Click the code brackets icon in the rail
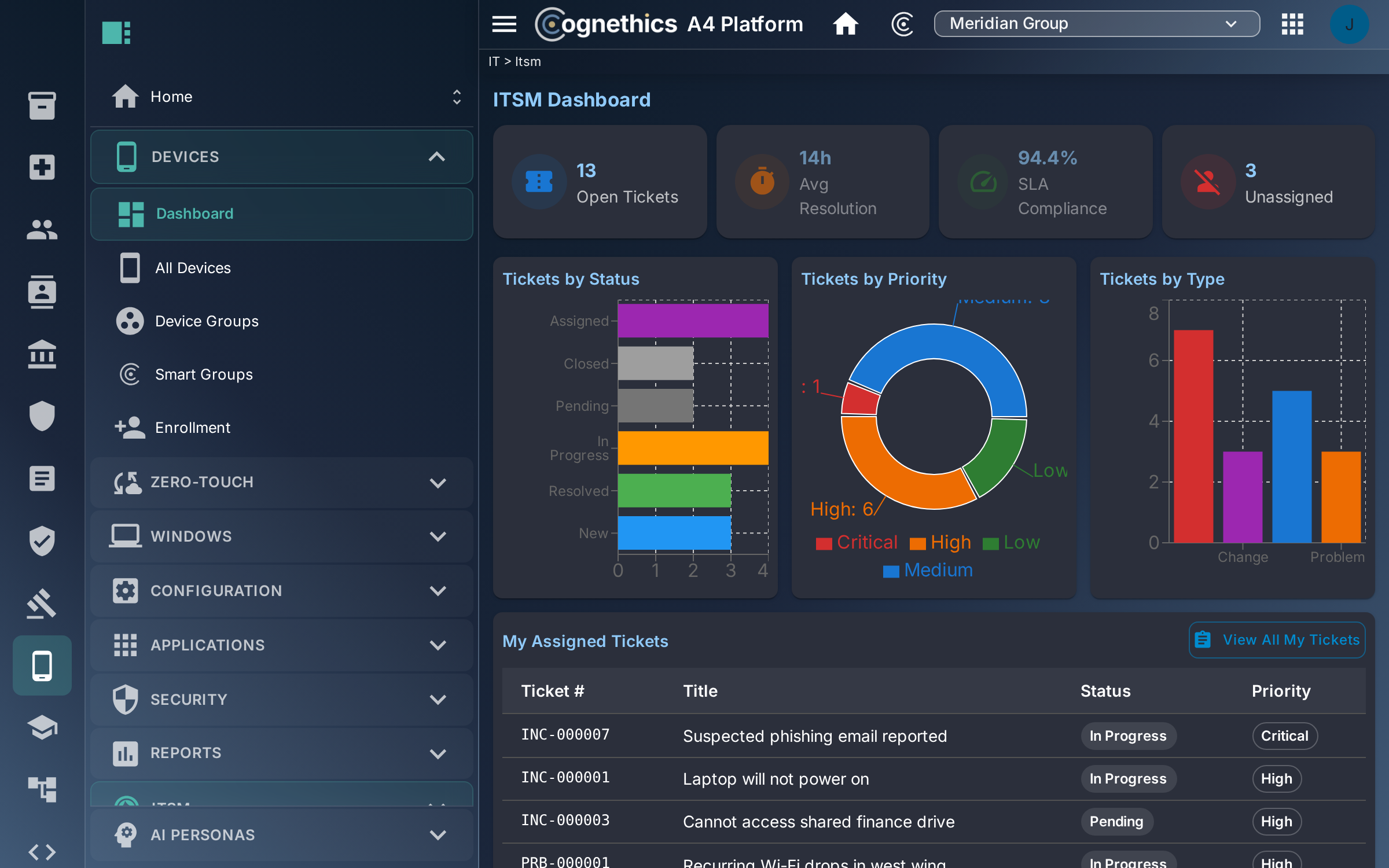Image resolution: width=1389 pixels, height=868 pixels. pyautogui.click(x=42, y=852)
